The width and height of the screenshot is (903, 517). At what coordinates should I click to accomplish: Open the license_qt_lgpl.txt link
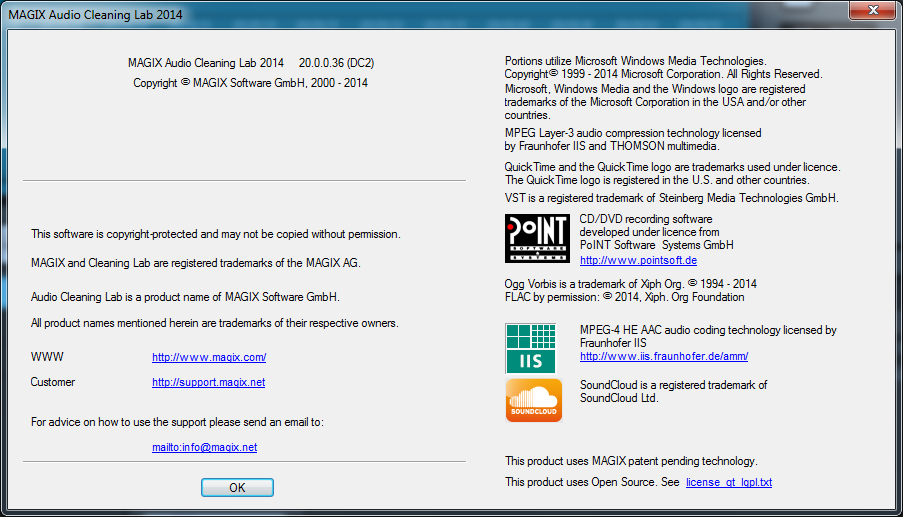pyautogui.click(x=729, y=482)
